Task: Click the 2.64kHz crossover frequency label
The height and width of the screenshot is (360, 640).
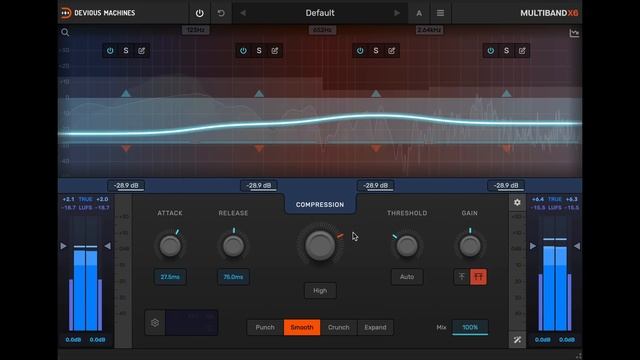Action: click(429, 30)
